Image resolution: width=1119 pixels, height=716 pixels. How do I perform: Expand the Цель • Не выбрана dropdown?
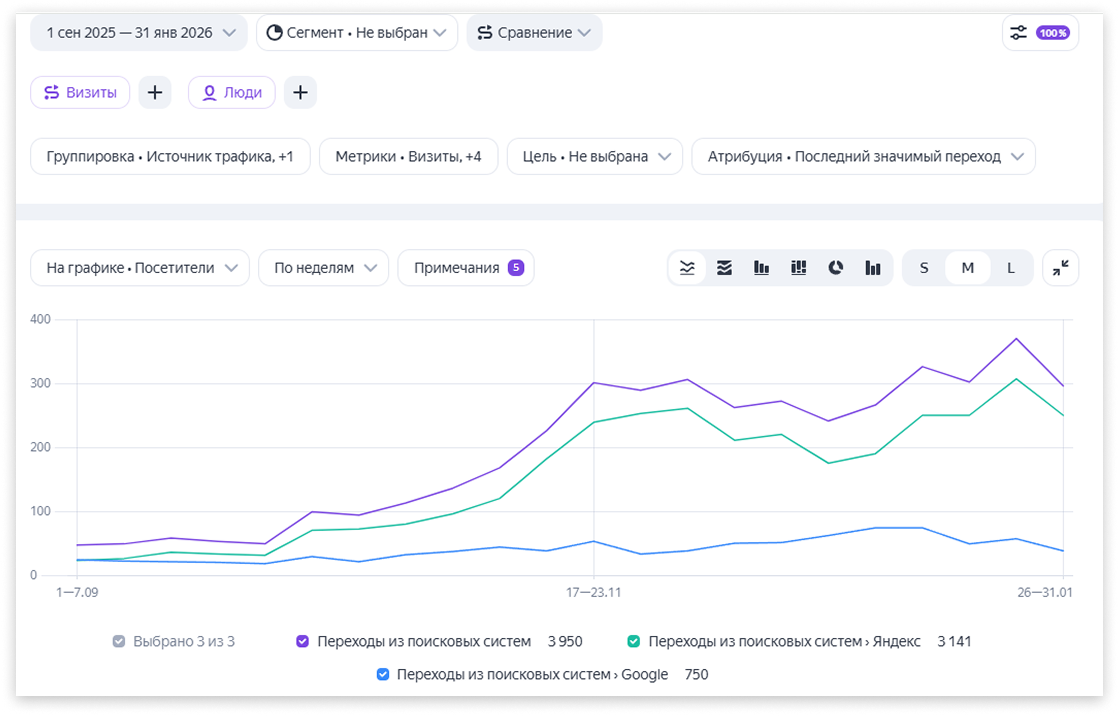pos(595,156)
